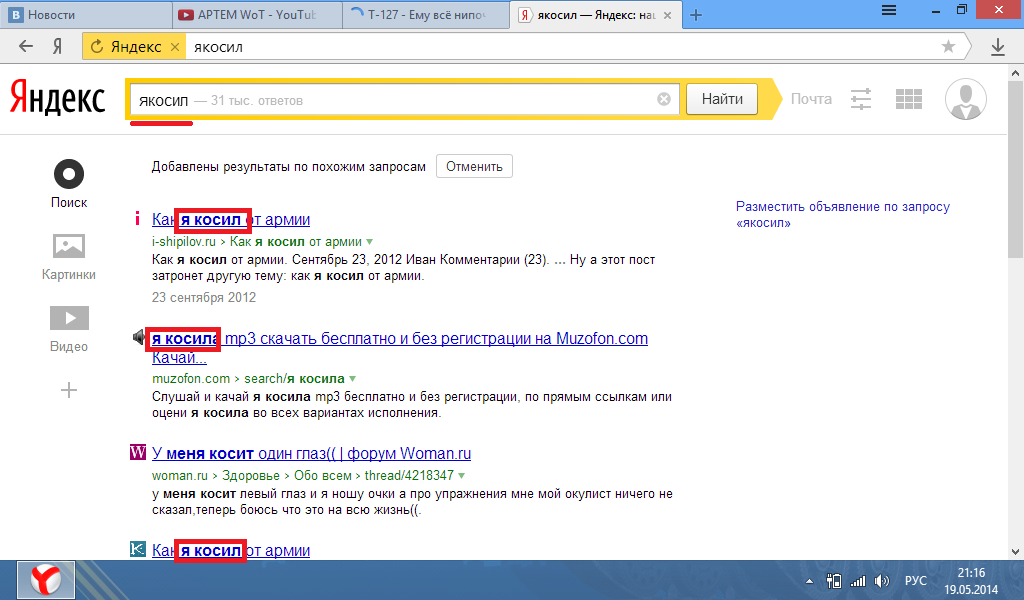Screen dimensions: 1024x600
Task: Open the last Как я косил от армии result
Action: pyautogui.click(x=231, y=550)
